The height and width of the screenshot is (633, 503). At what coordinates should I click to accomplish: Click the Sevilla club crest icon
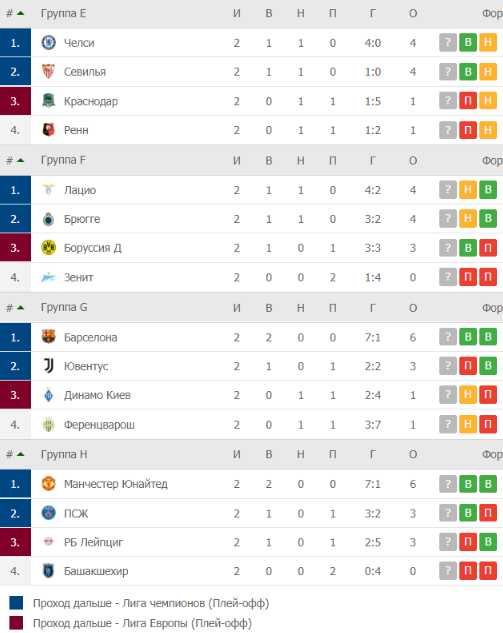coord(48,71)
